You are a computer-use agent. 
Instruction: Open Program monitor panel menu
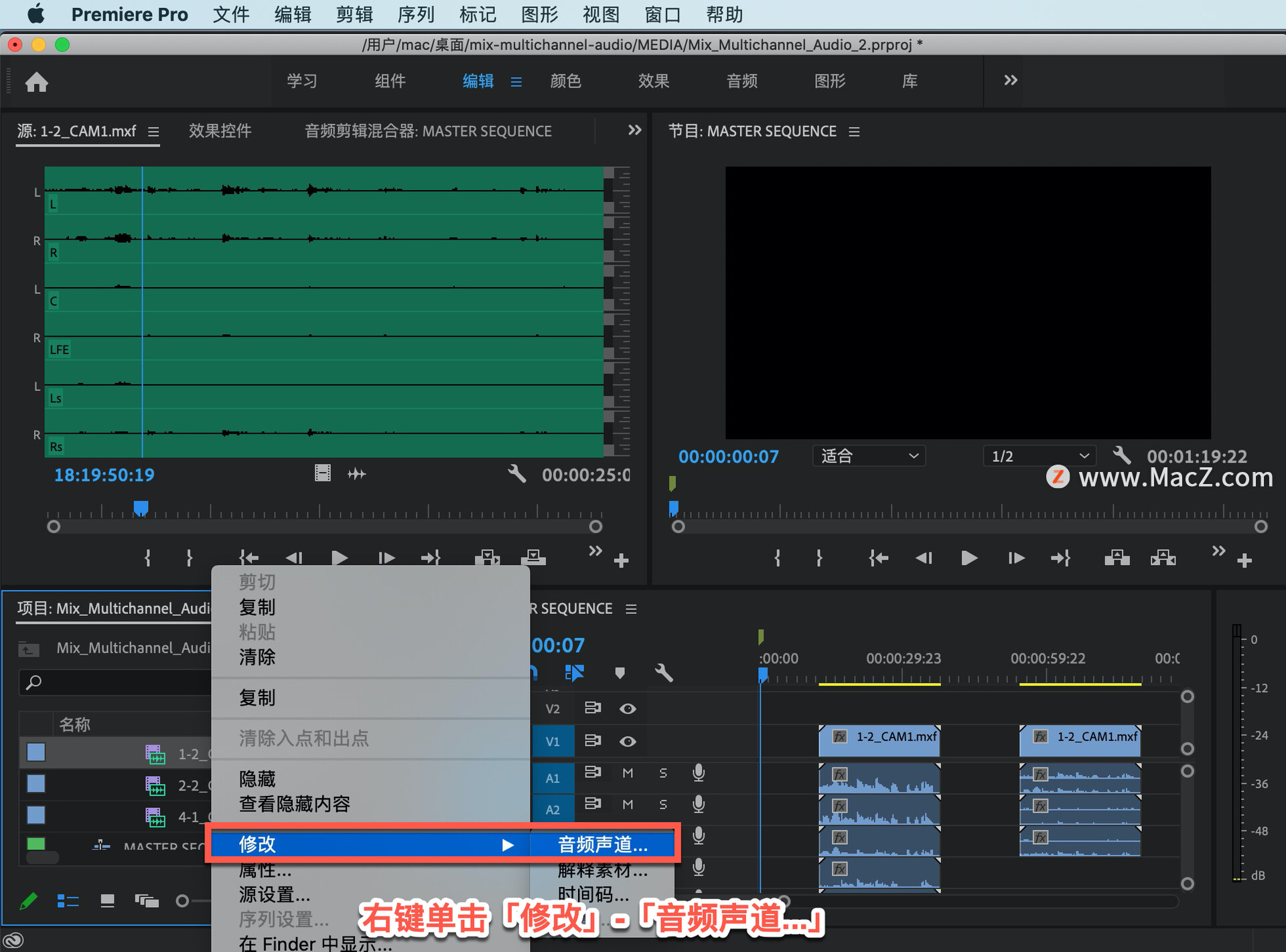pos(854,132)
